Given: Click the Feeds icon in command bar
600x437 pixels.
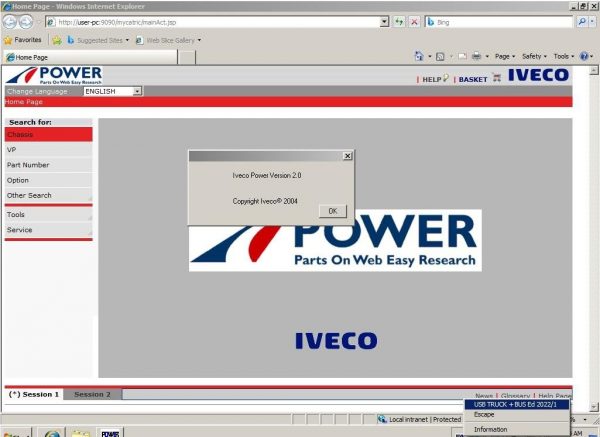Looking at the screenshot, I should [440, 57].
